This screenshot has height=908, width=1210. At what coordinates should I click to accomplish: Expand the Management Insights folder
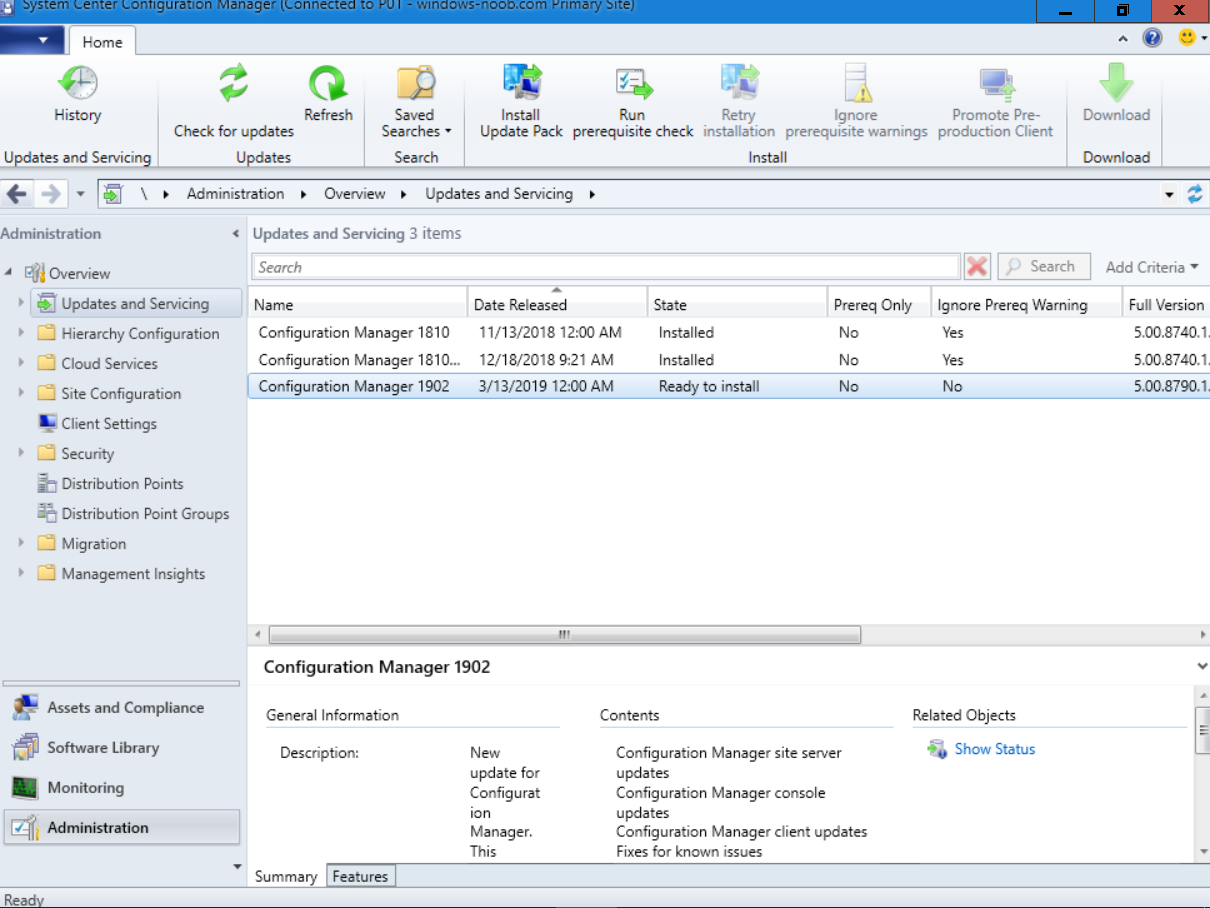pos(20,573)
